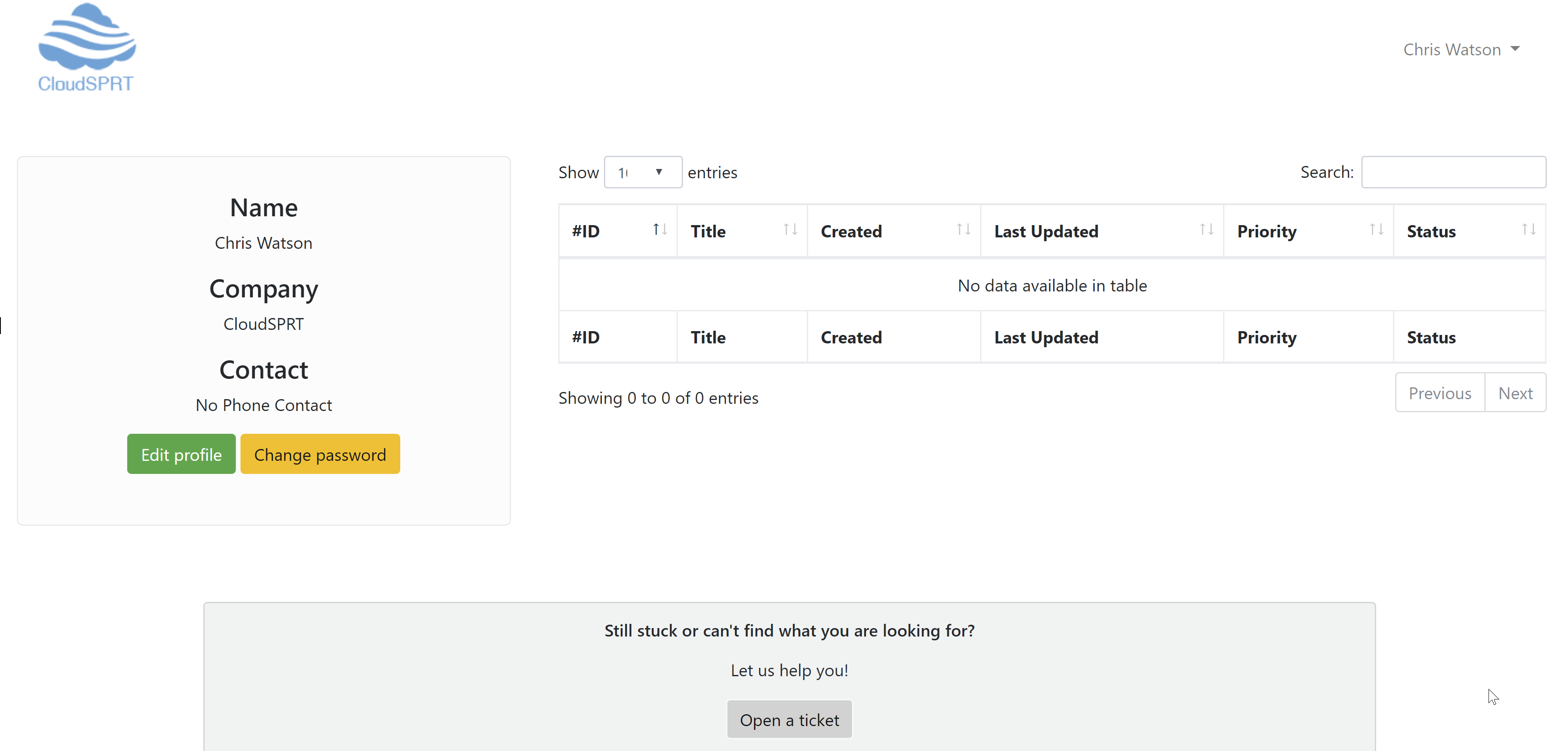Click the Change password button
The image size is (1568, 751).
[320, 454]
